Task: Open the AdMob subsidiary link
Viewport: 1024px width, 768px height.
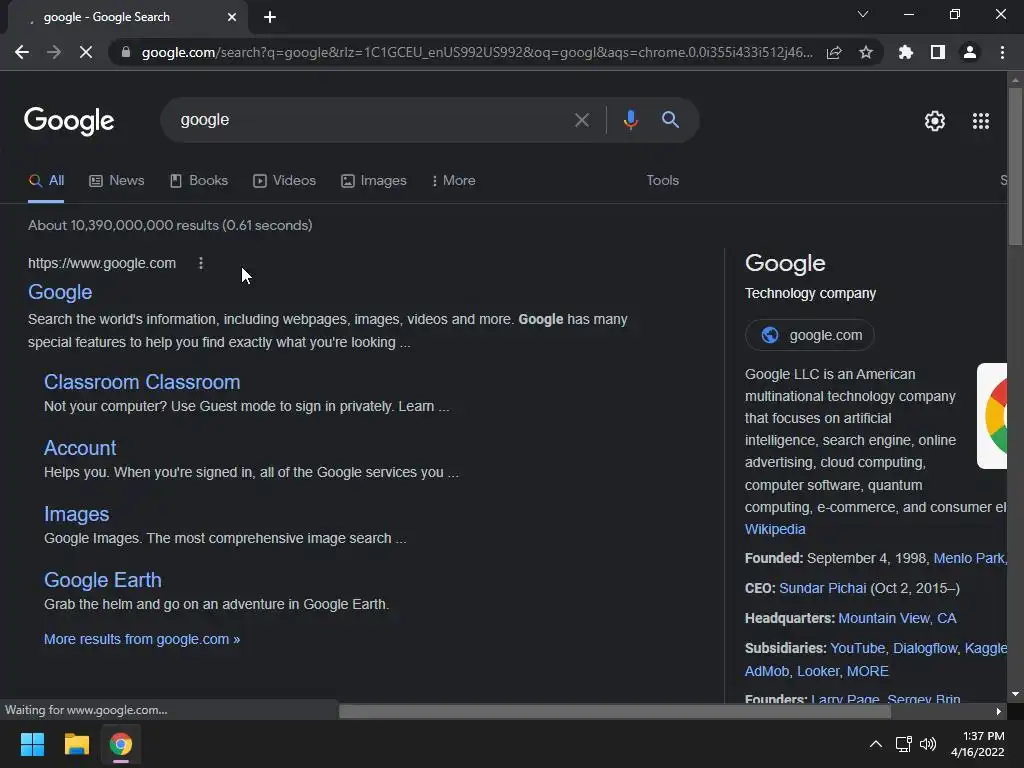Action: (x=767, y=671)
